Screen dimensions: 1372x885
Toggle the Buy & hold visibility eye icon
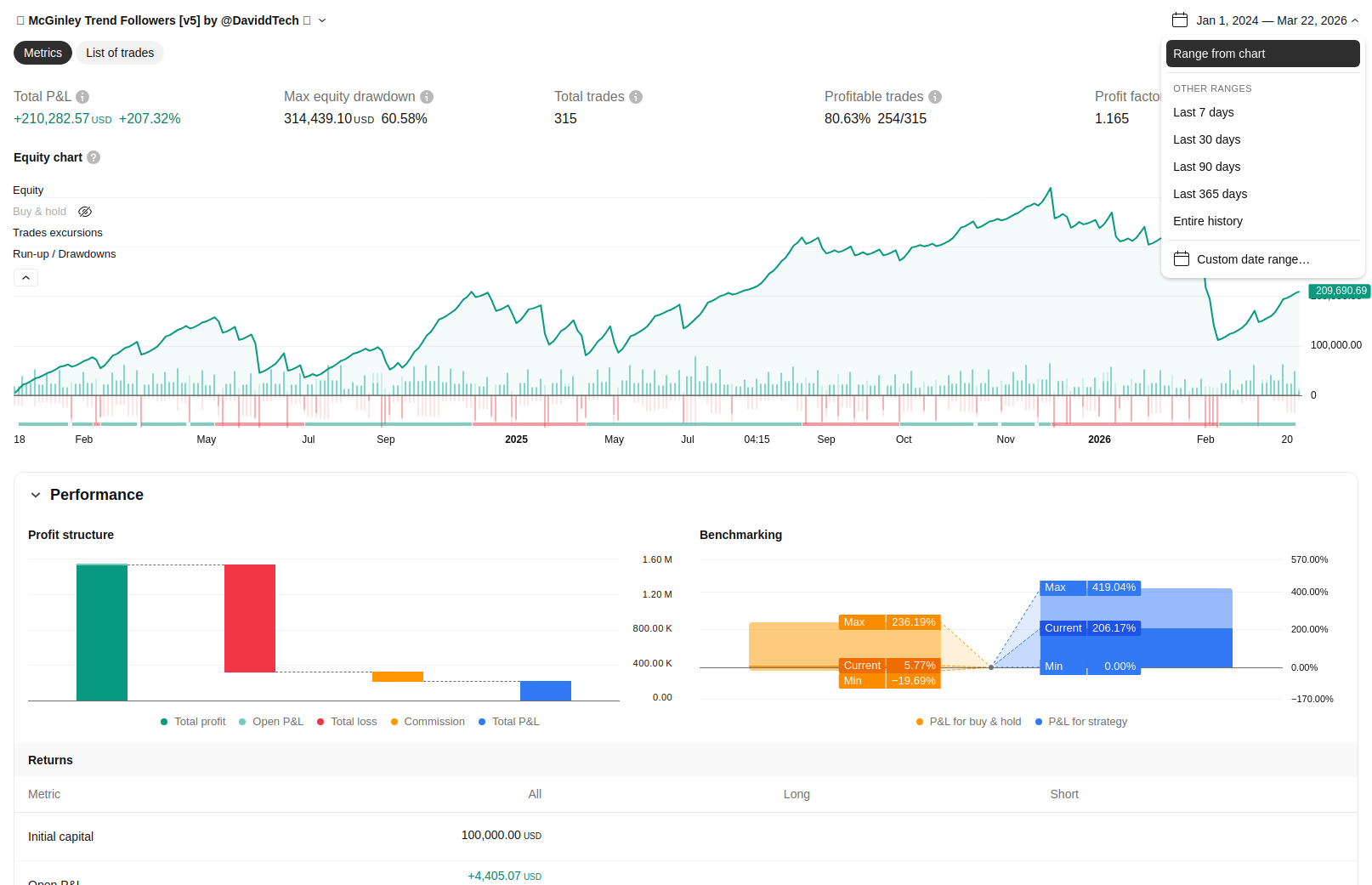[x=85, y=212]
